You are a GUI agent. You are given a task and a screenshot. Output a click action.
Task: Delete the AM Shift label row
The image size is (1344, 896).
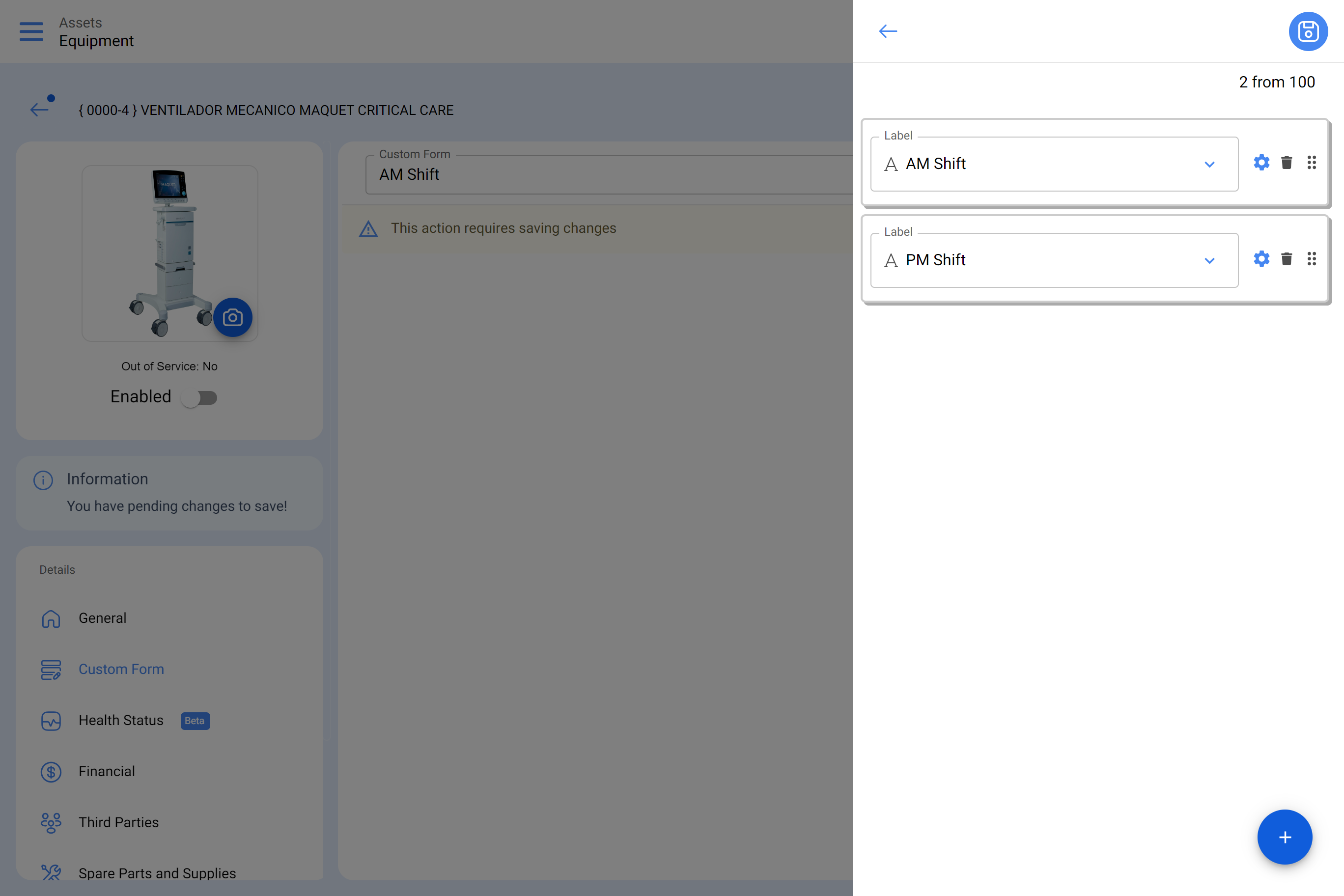(x=1287, y=163)
